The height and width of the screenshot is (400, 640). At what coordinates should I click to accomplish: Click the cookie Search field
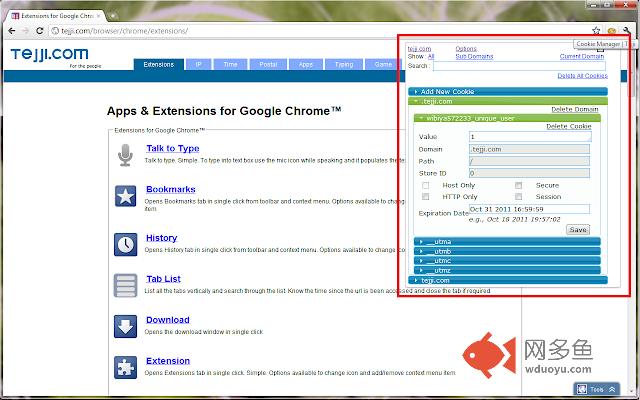pyautogui.click(x=519, y=66)
